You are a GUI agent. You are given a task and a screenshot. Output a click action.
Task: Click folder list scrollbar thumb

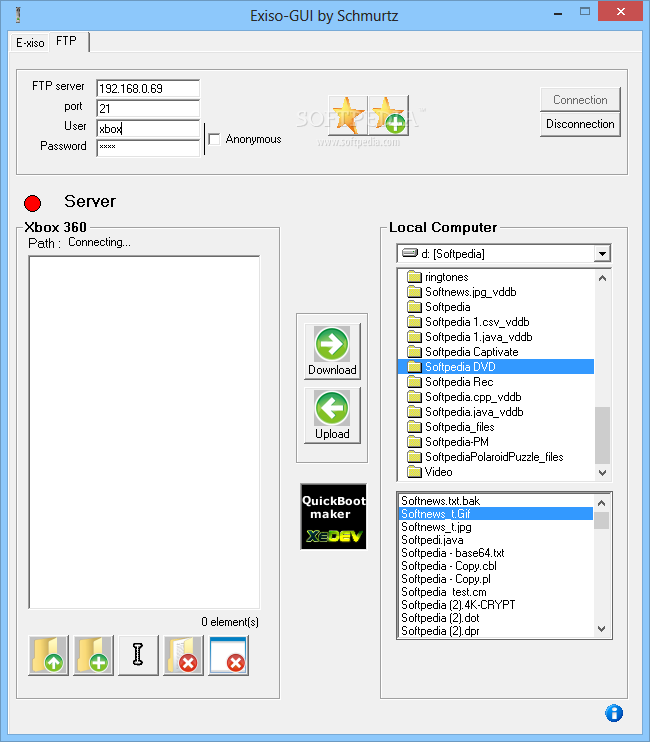click(x=602, y=435)
